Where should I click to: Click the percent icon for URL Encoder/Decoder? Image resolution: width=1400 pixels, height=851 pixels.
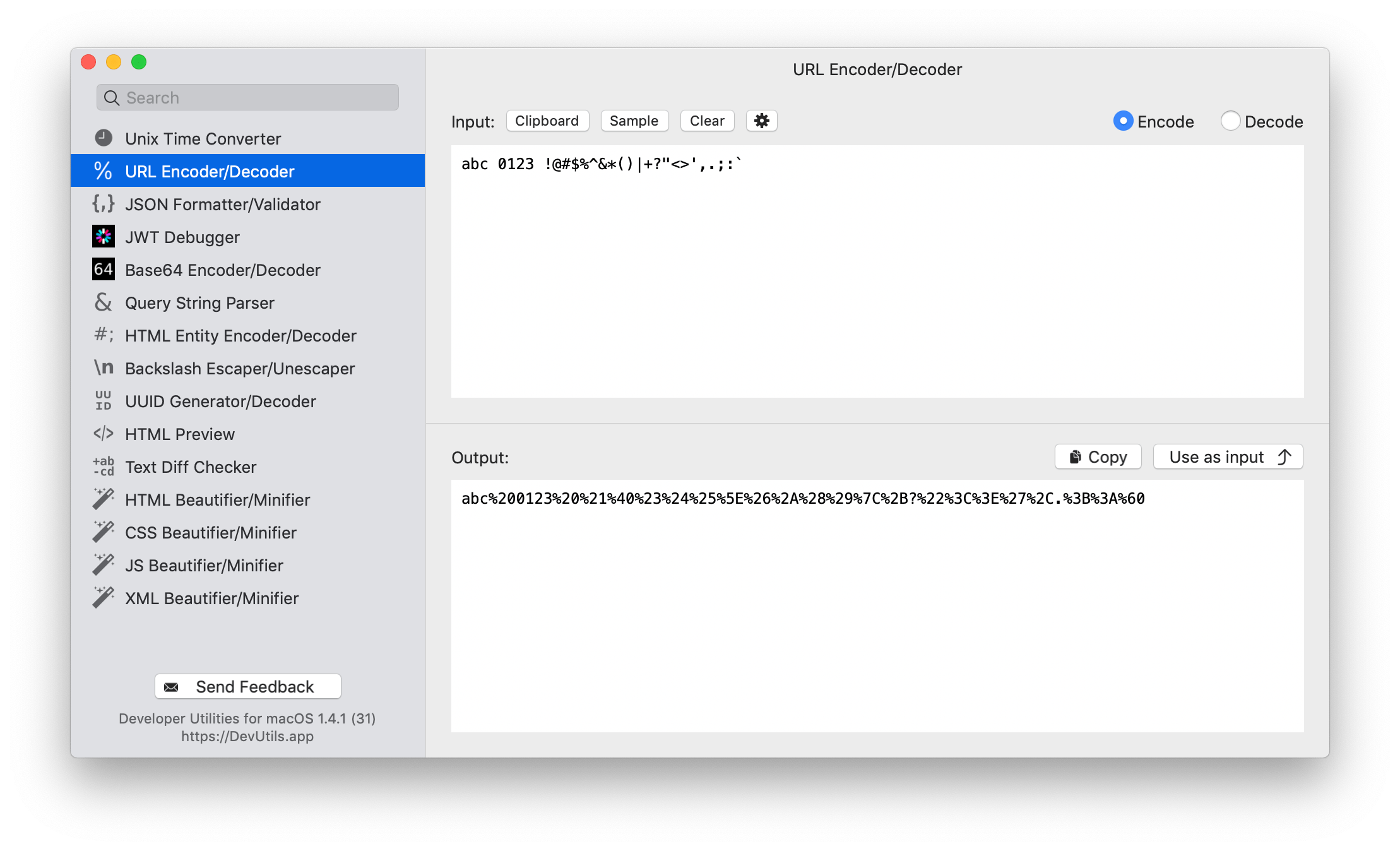tap(104, 170)
